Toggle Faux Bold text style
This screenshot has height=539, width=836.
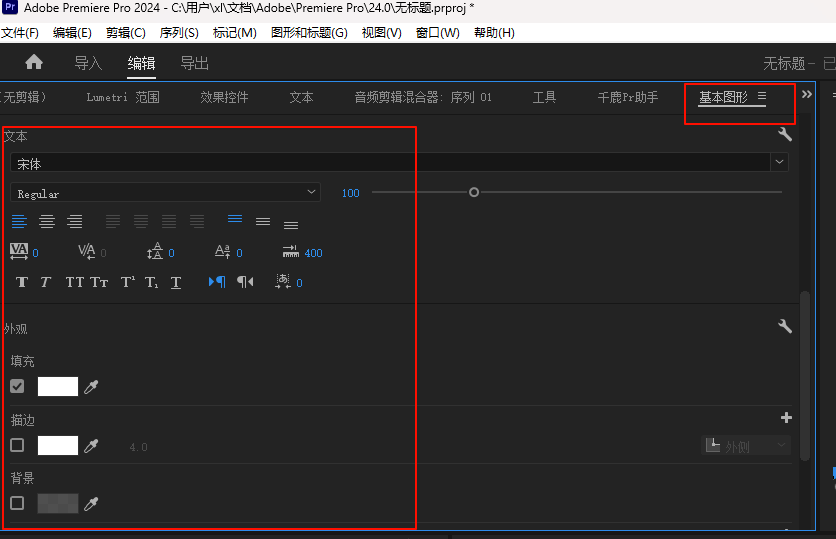tap(22, 282)
